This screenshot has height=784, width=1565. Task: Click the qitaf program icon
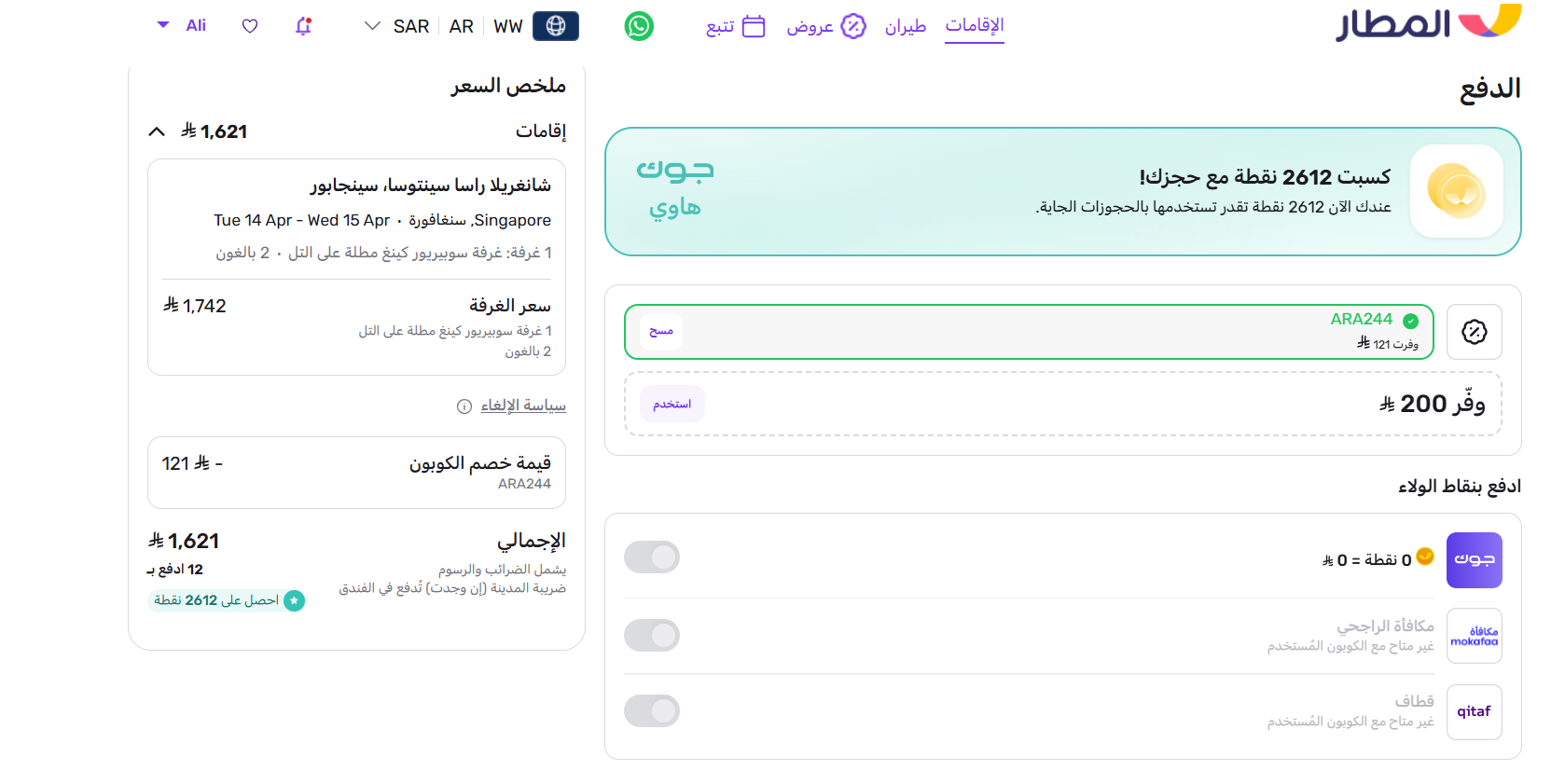(1474, 711)
